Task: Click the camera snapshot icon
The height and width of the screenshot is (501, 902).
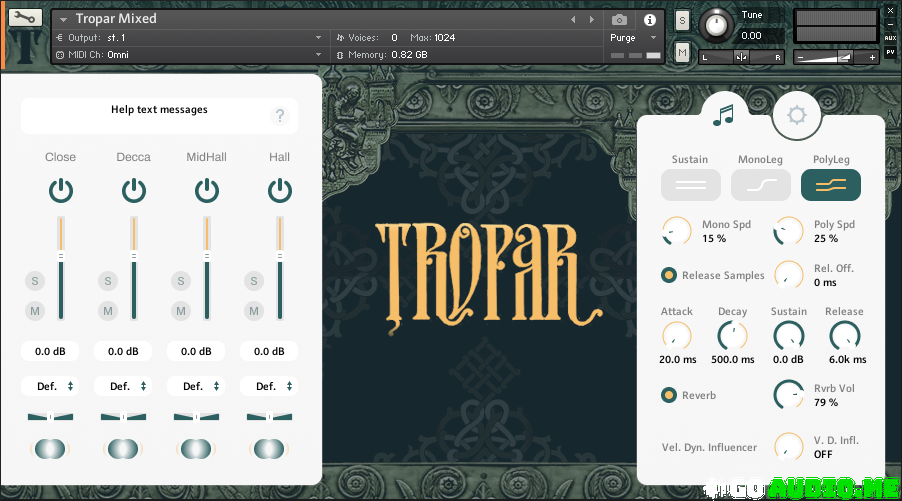Action: point(619,19)
